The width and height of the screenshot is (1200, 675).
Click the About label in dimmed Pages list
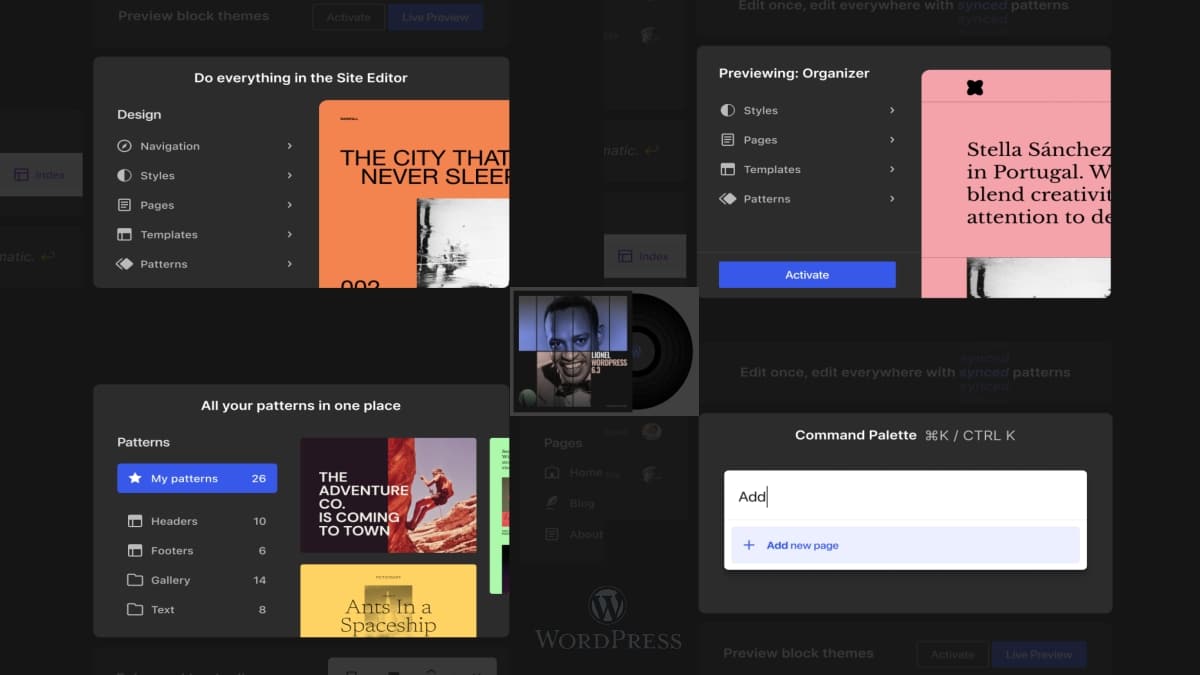pos(586,534)
